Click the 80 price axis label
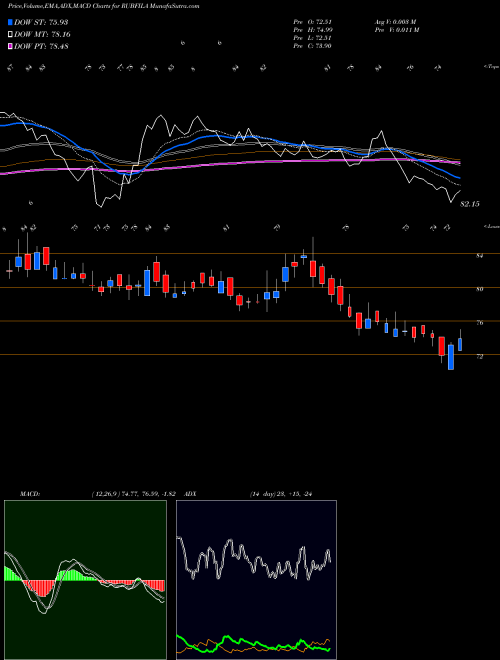Screen dimensions: 500x660 [479, 289]
